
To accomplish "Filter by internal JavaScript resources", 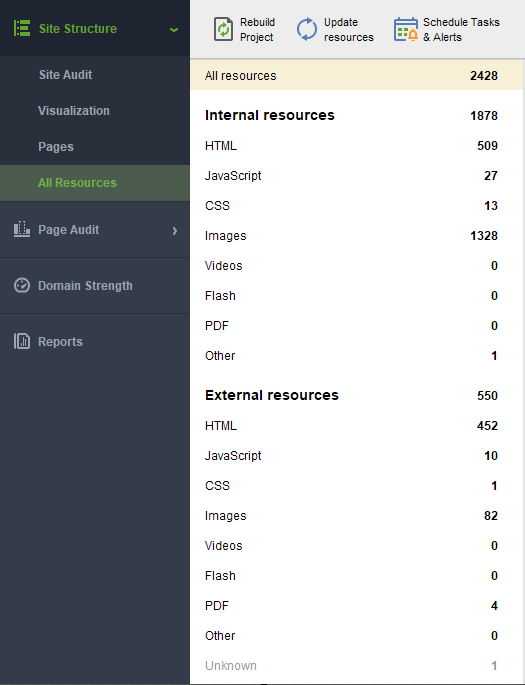I will point(356,176).
